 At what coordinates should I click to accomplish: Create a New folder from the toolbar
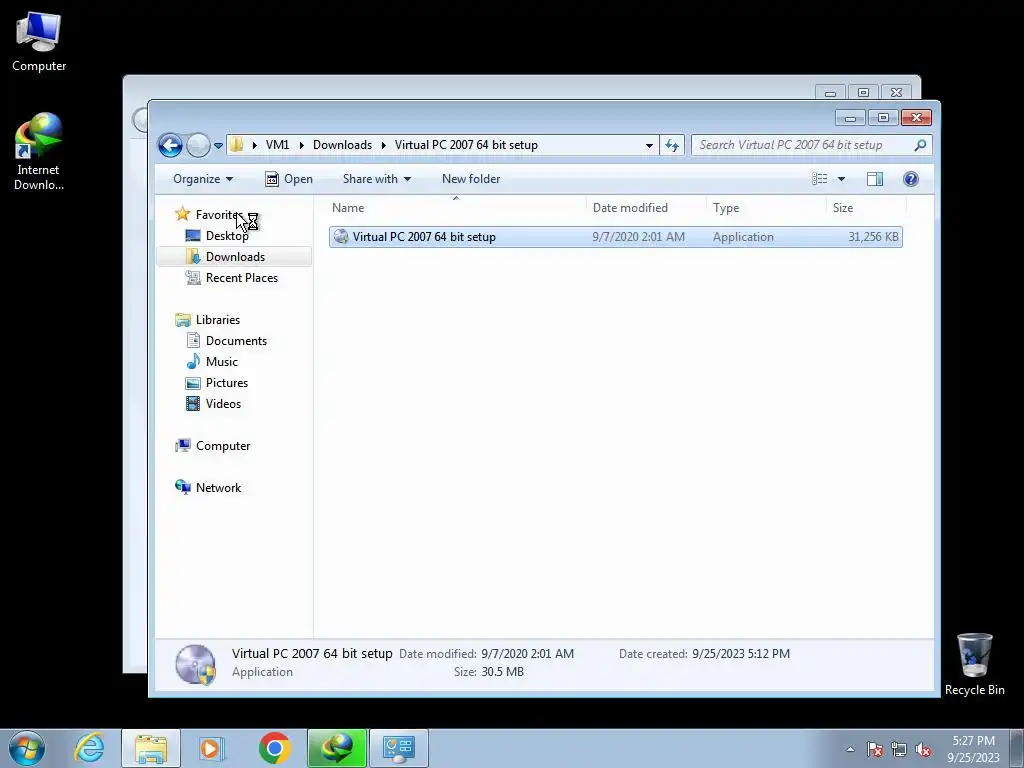click(471, 179)
